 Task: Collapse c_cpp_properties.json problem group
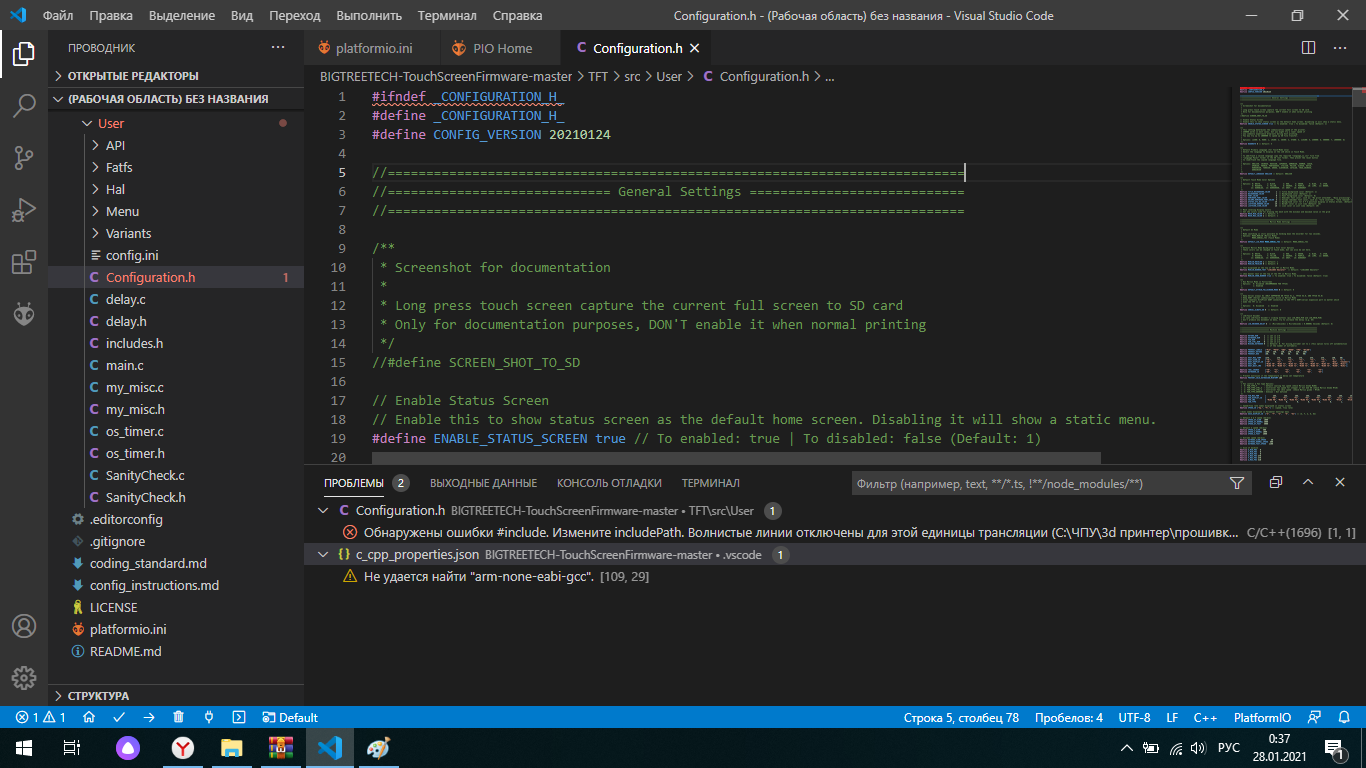(x=322, y=554)
